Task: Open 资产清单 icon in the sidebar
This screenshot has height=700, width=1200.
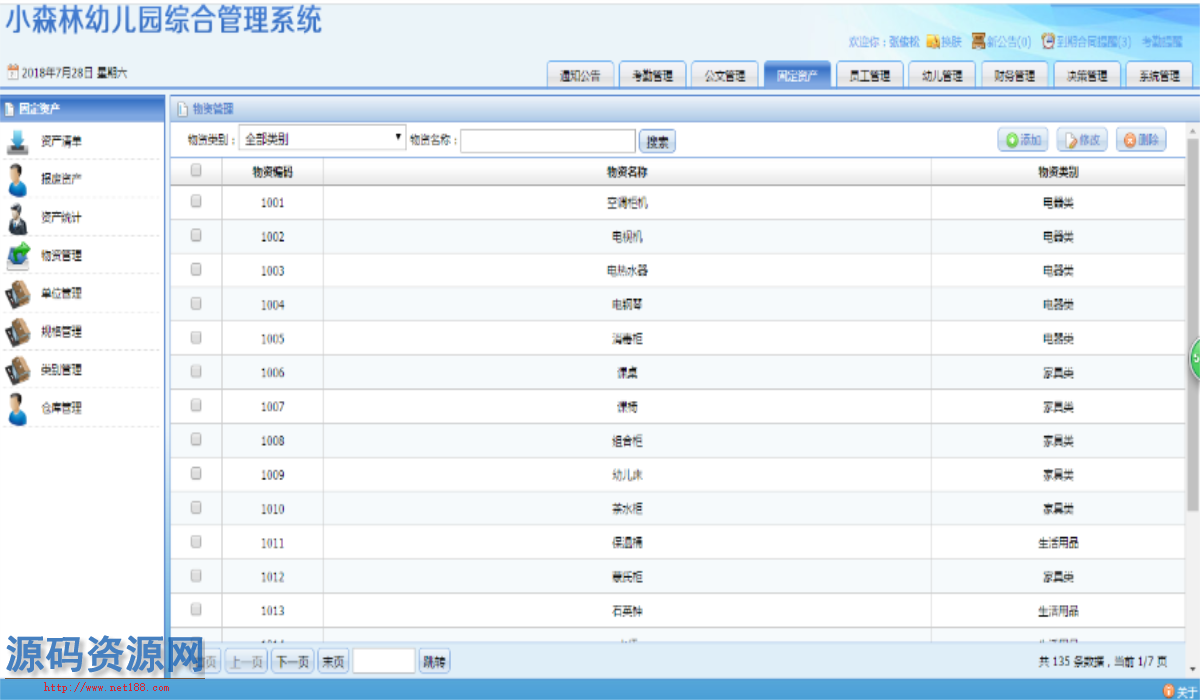Action: [x=18, y=142]
